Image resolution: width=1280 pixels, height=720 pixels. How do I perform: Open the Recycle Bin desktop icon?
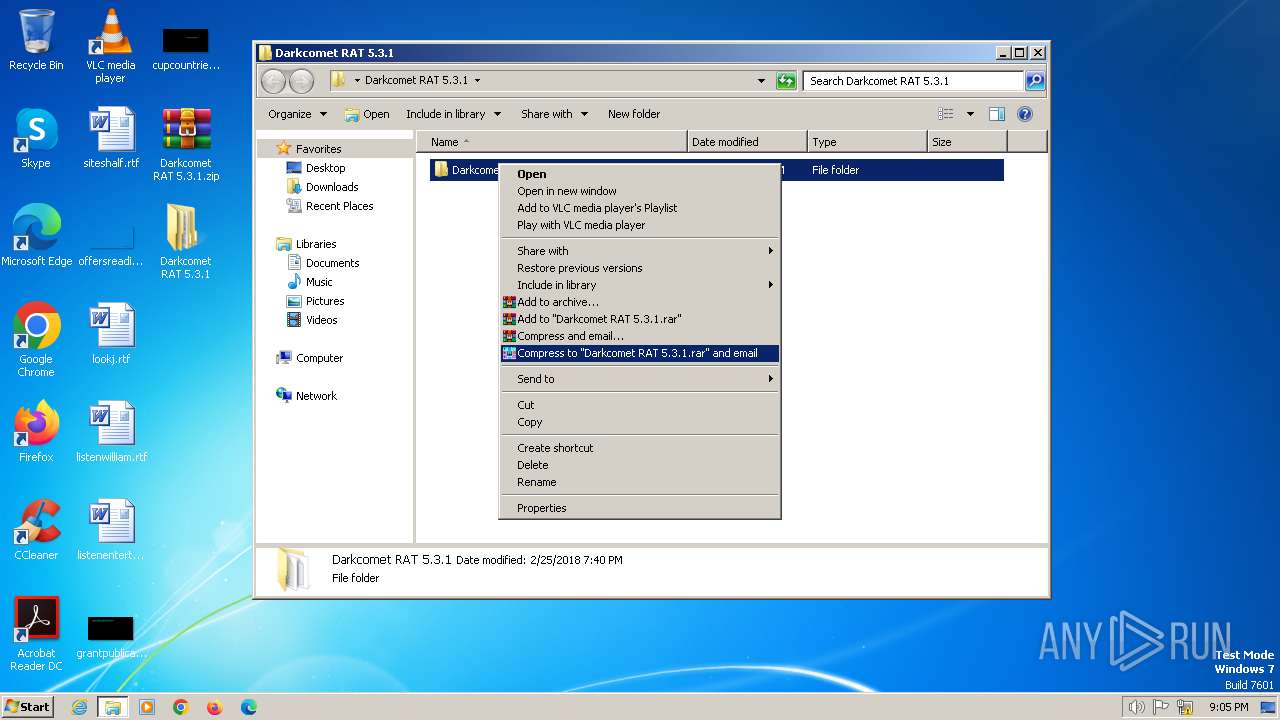coord(36,40)
